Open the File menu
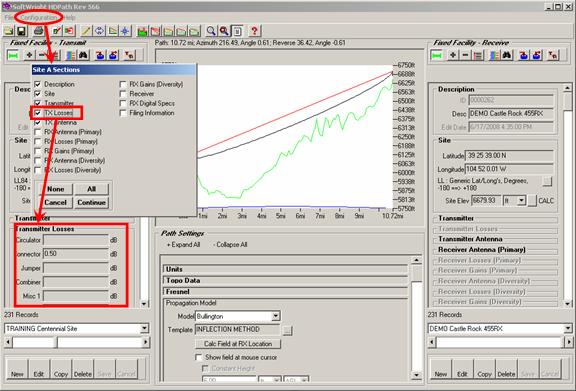The image size is (576, 391). coord(9,17)
